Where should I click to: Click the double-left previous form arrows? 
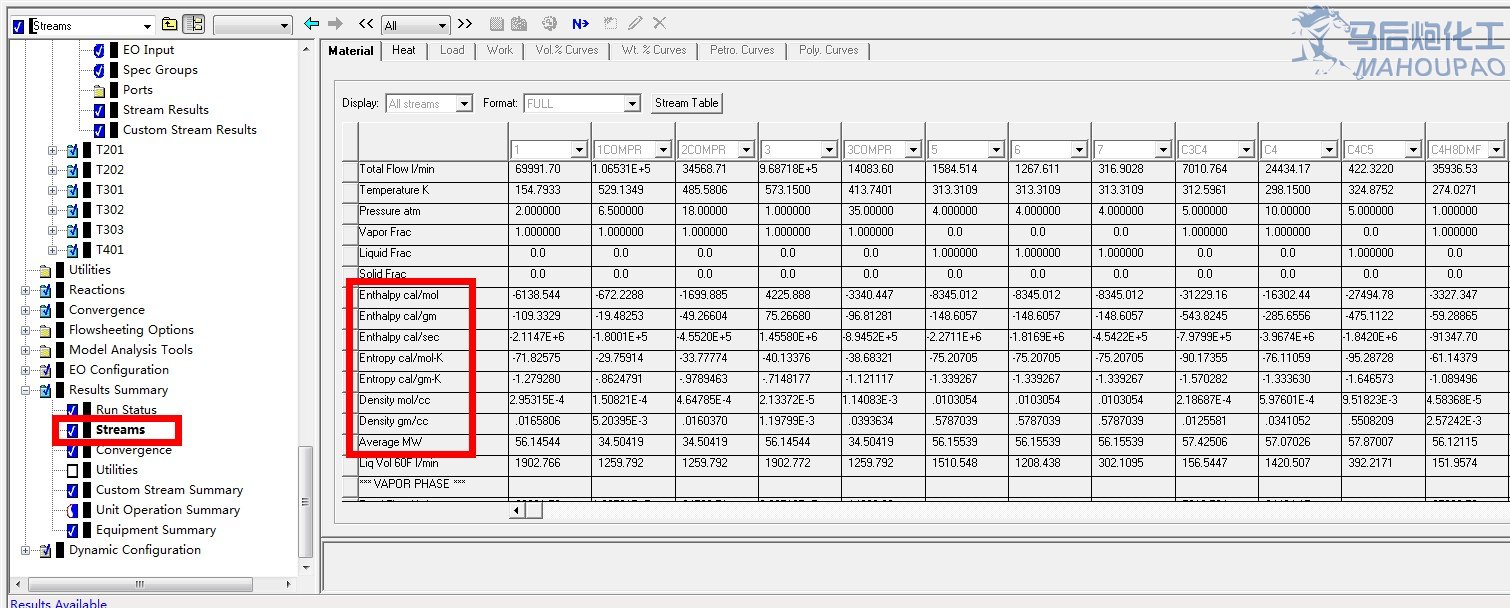pyautogui.click(x=366, y=24)
